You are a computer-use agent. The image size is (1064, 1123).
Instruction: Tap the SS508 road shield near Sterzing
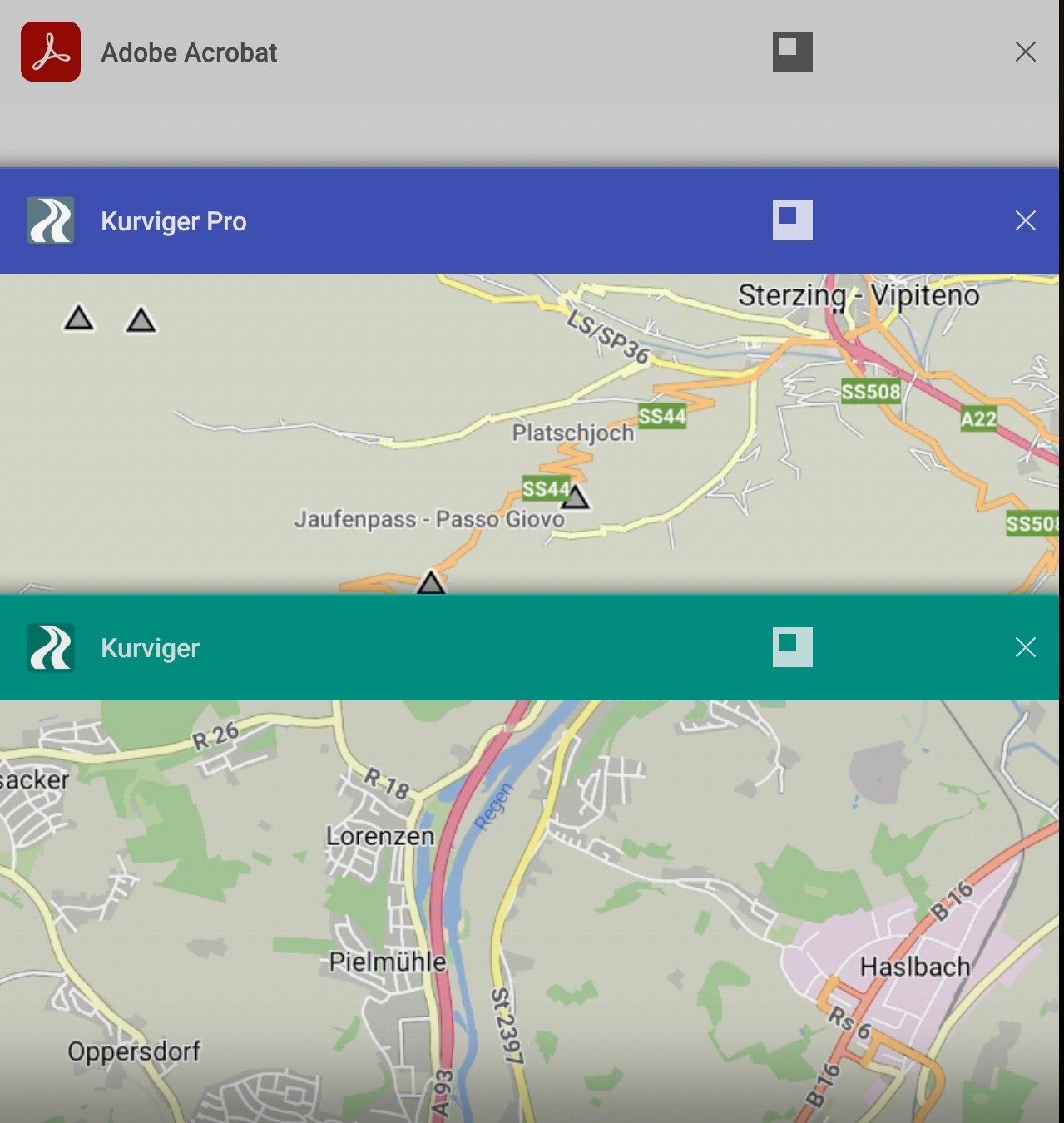(x=871, y=392)
